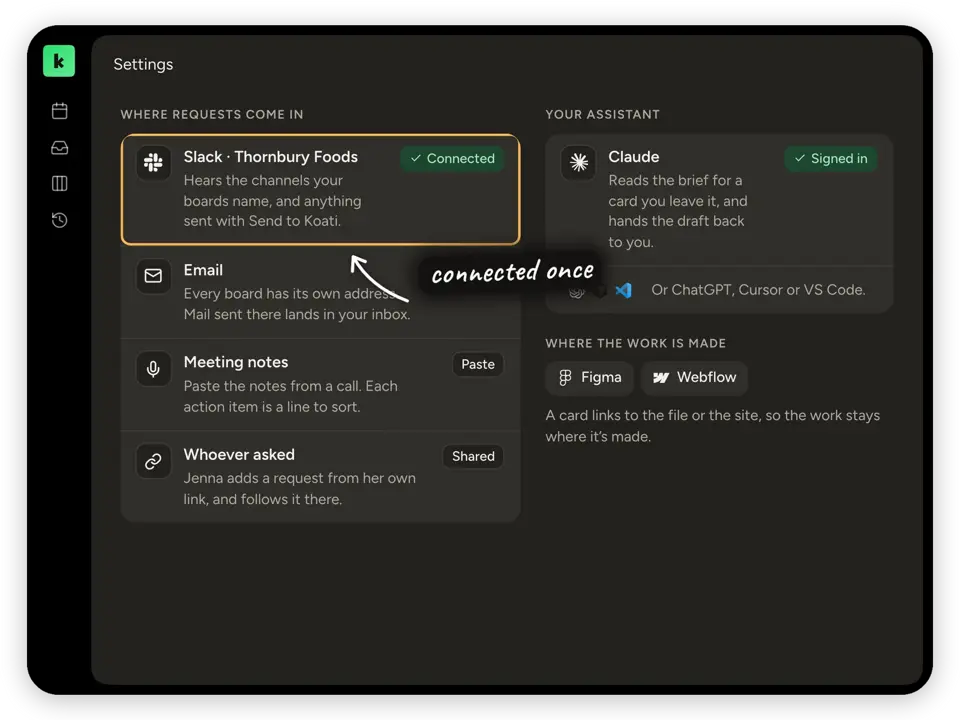Select the Slack · Thornbury Foods title
This screenshot has height=720, width=960.
tap(271, 157)
